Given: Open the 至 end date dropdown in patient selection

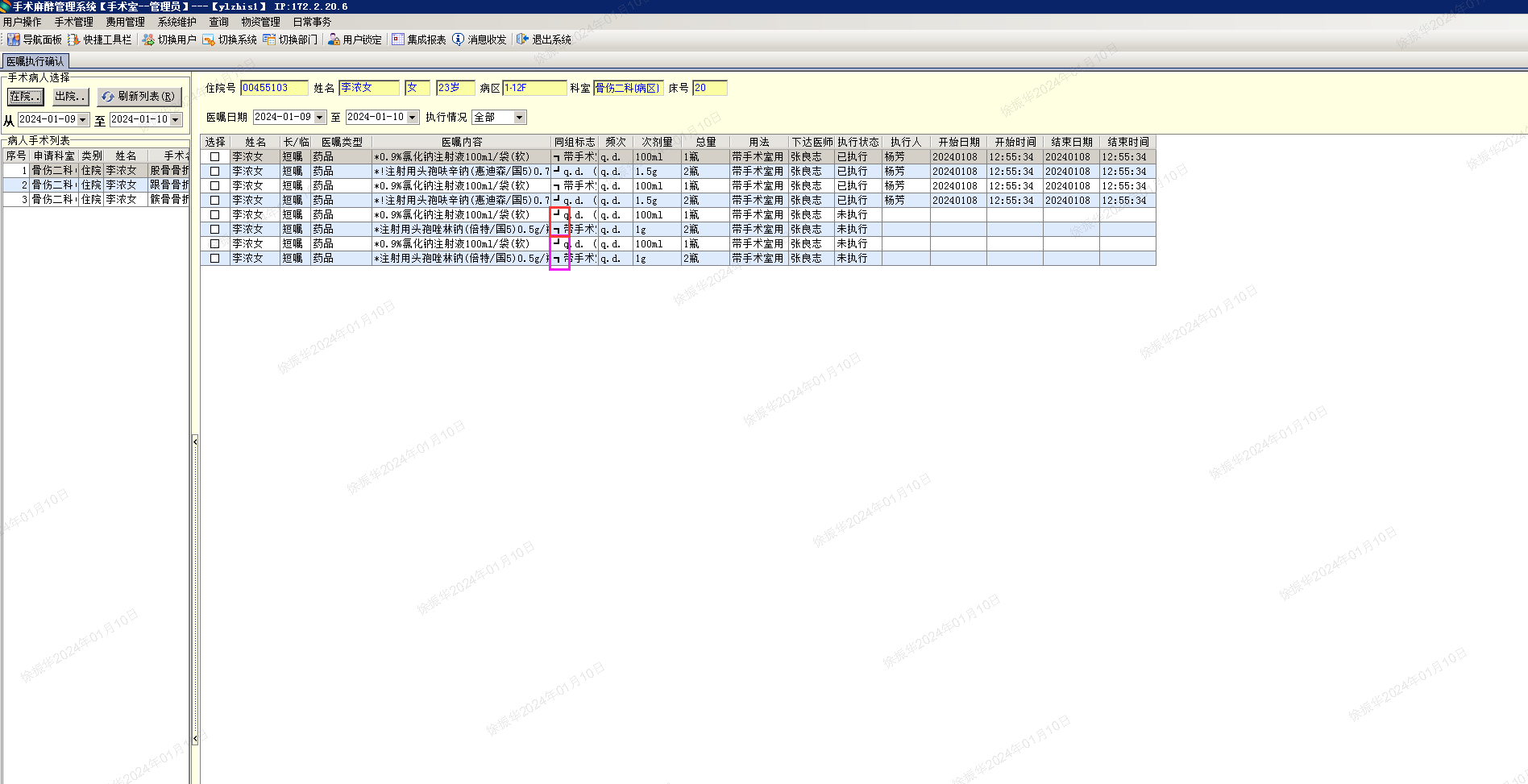Looking at the screenshot, I should tap(176, 120).
